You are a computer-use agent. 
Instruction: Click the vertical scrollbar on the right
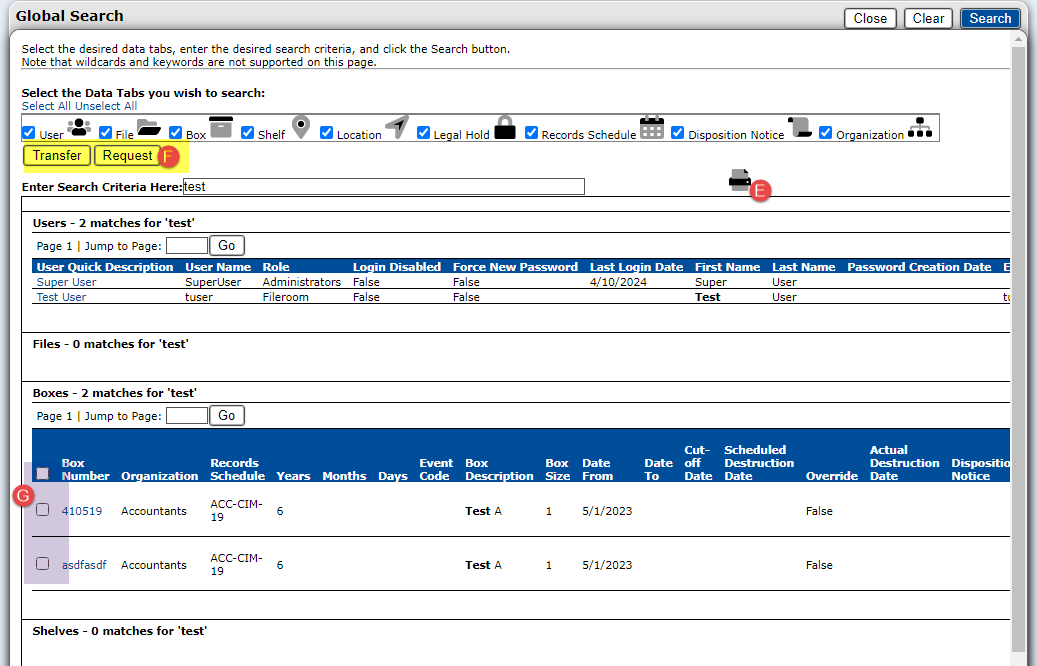(1019, 350)
